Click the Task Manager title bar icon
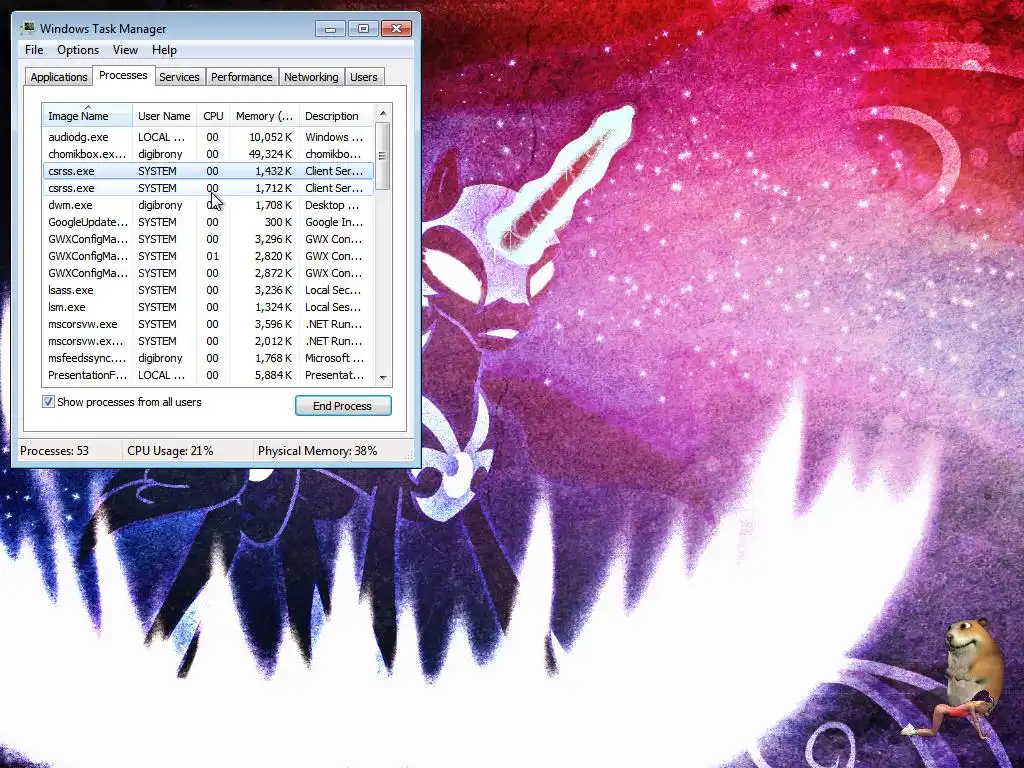The height and width of the screenshot is (768, 1024). click(27, 28)
